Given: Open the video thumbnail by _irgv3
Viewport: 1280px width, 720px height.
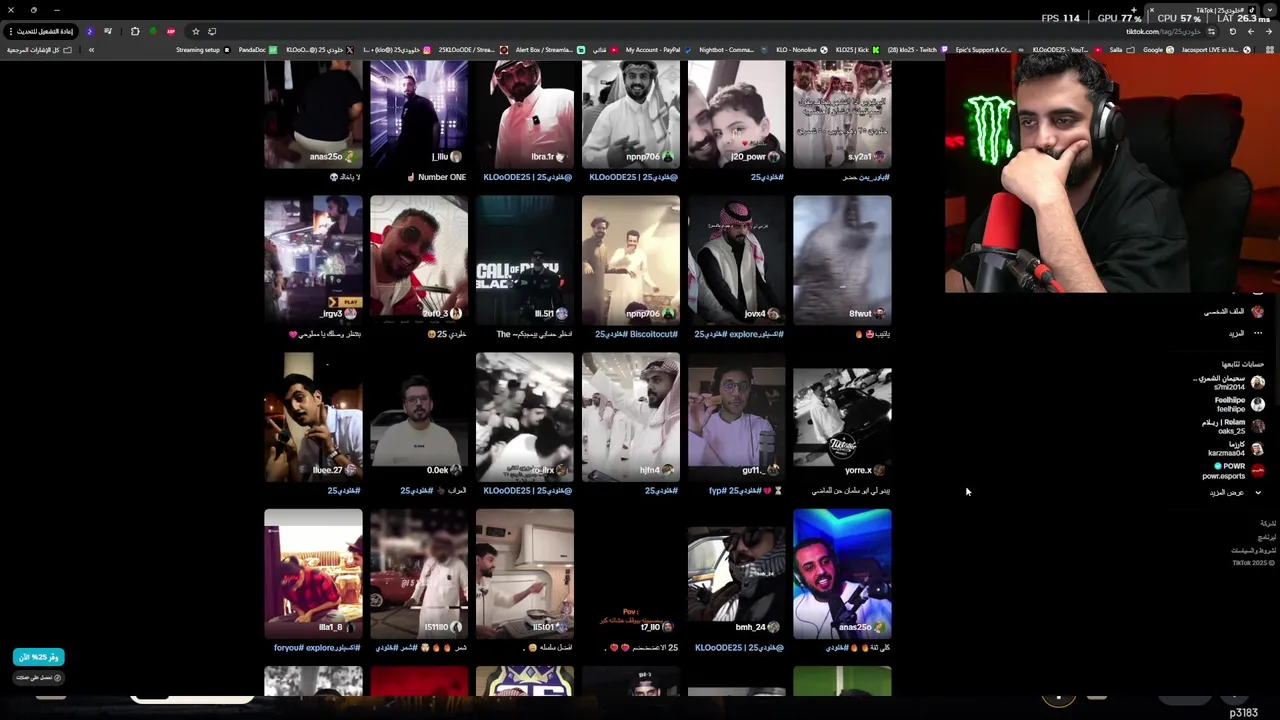Looking at the screenshot, I should pos(313,259).
